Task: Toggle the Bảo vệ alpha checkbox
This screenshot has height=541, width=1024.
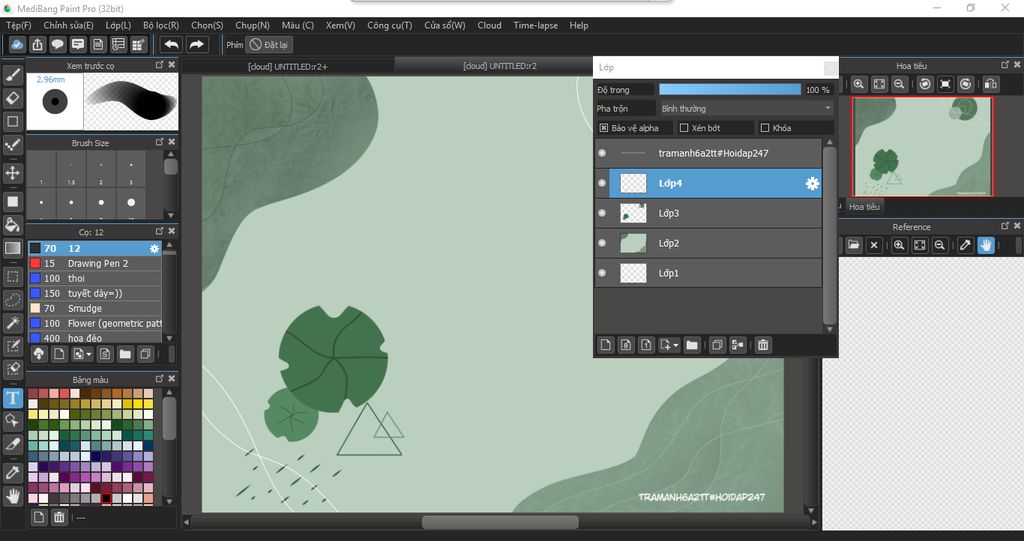Action: 603,128
